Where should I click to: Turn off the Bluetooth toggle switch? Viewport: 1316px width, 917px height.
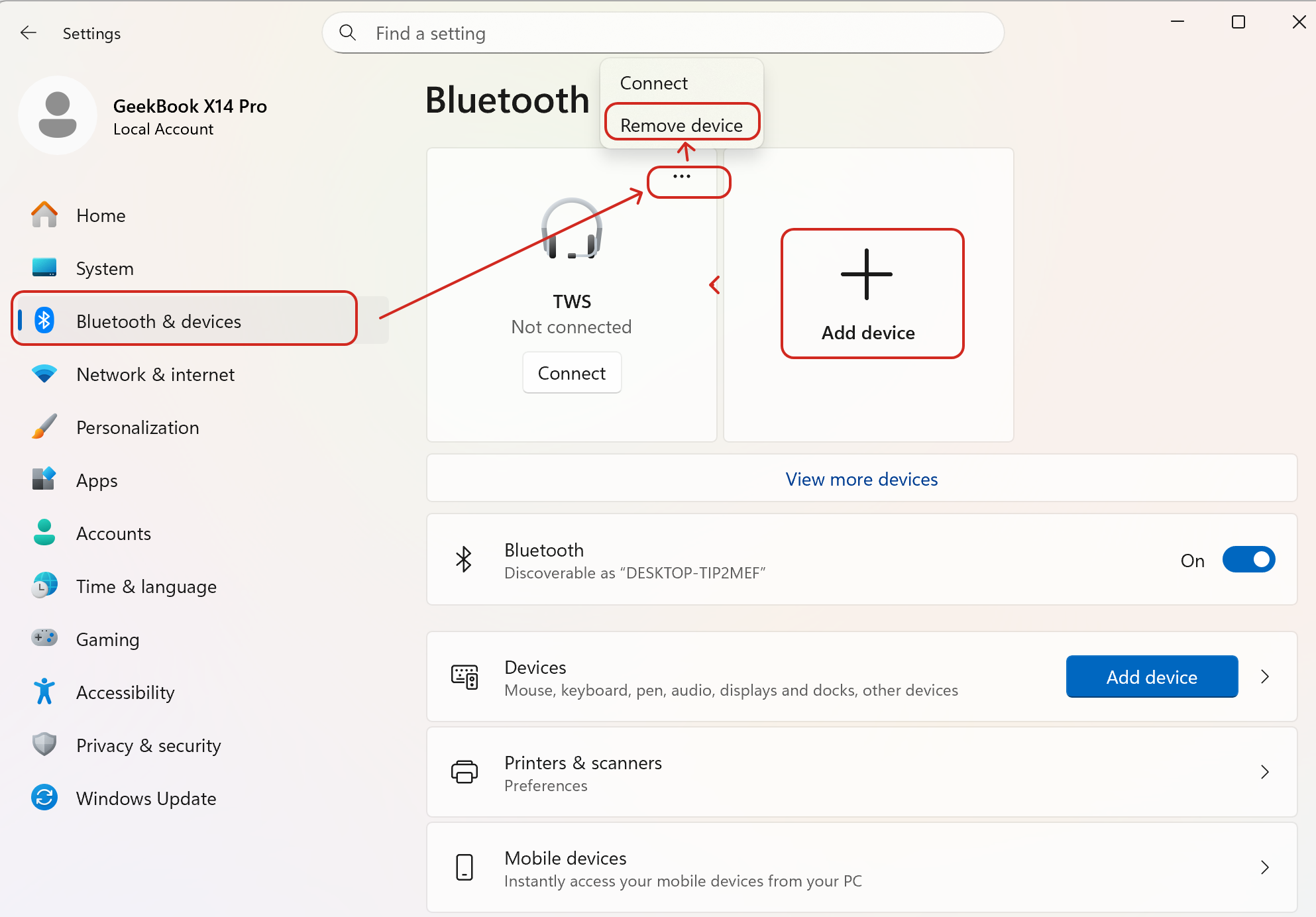click(1248, 560)
